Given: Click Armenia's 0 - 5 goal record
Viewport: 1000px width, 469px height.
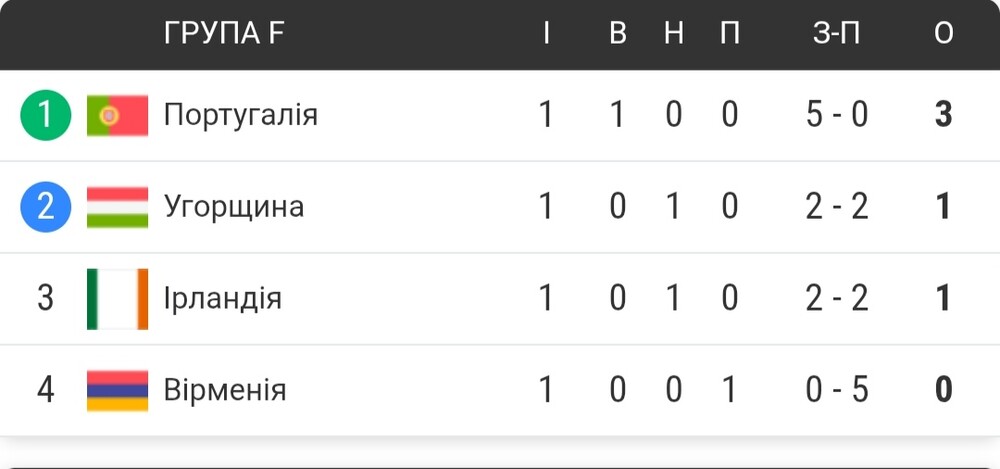Looking at the screenshot, I should [837, 390].
